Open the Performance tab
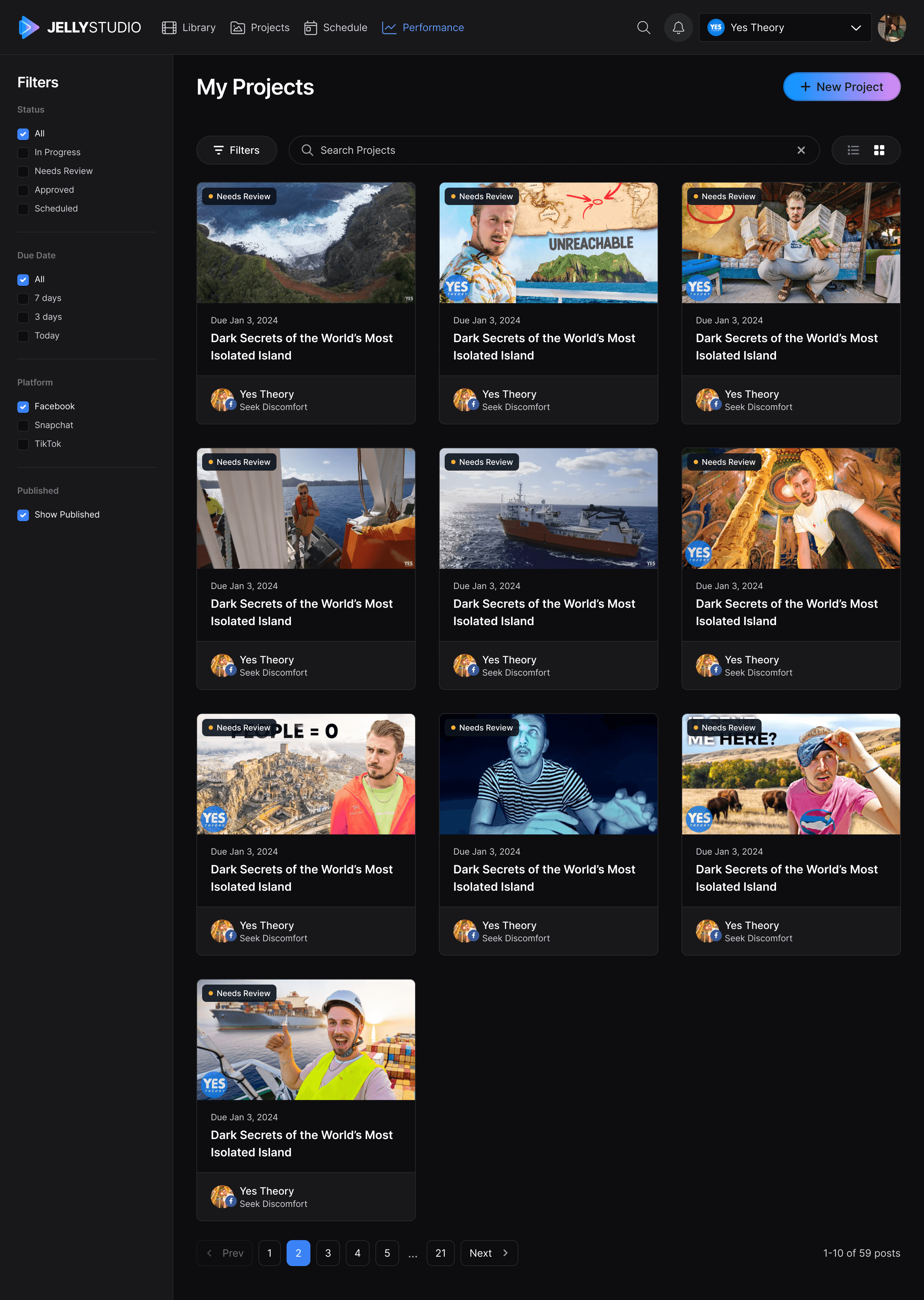The height and width of the screenshot is (1300, 924). tap(423, 27)
